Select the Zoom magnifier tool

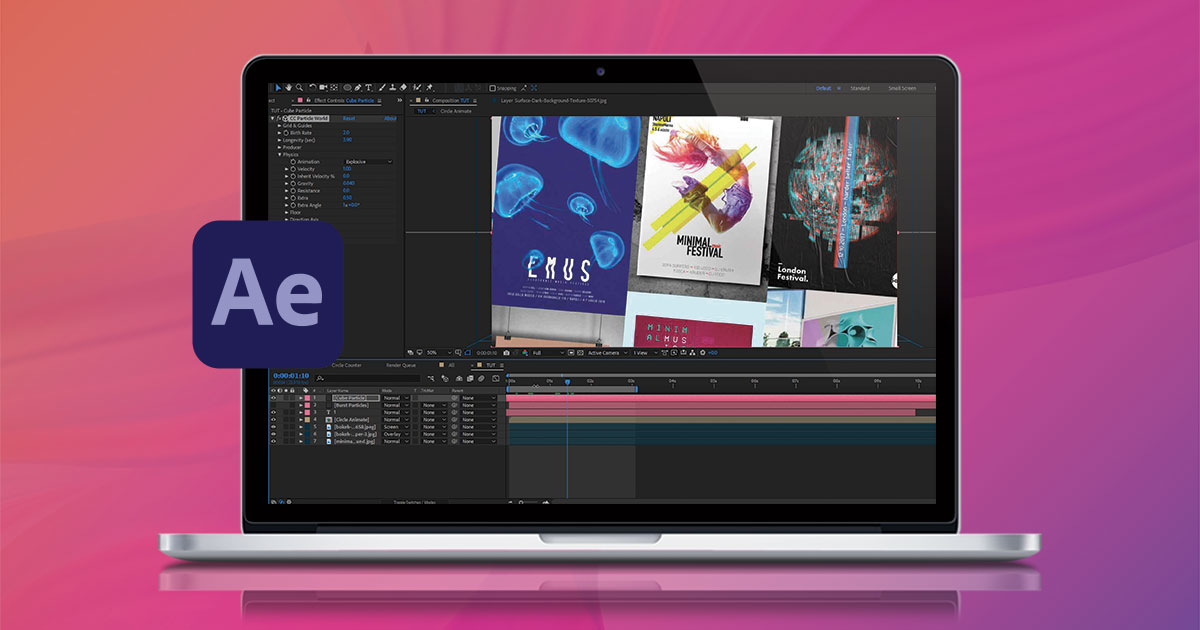tap(299, 88)
